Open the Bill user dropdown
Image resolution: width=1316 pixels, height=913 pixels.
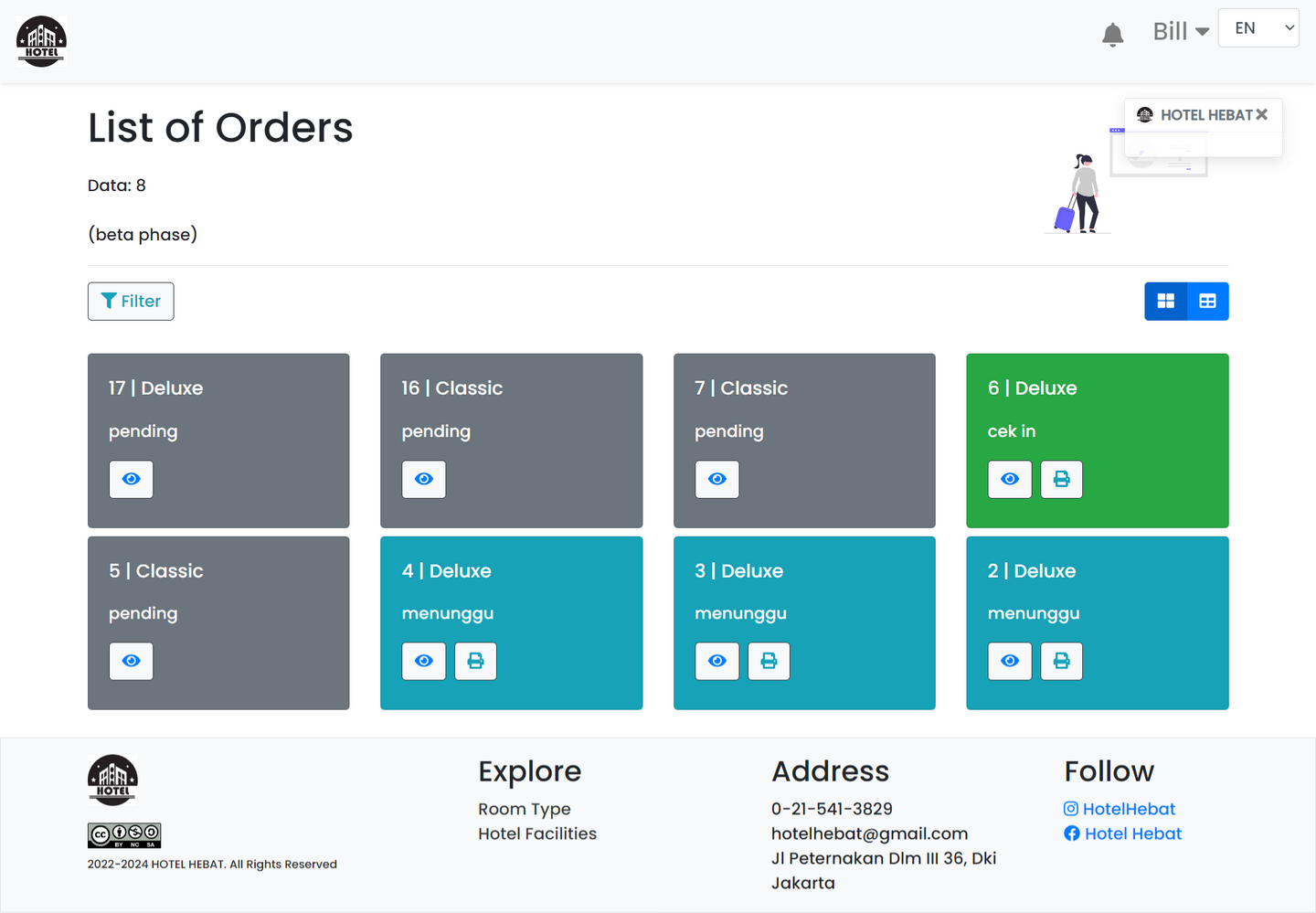[1180, 31]
